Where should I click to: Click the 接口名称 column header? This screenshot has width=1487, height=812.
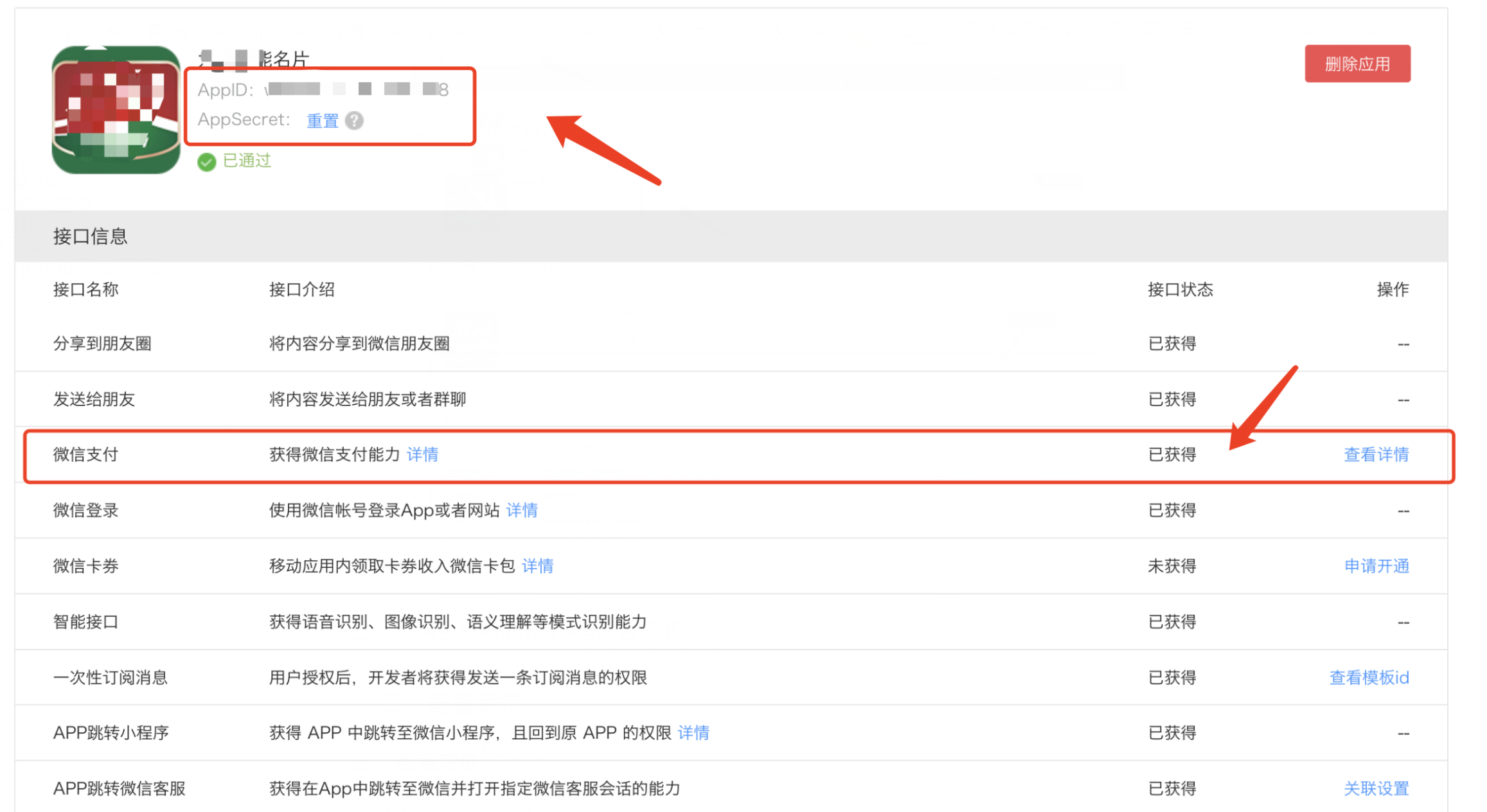coord(85,290)
